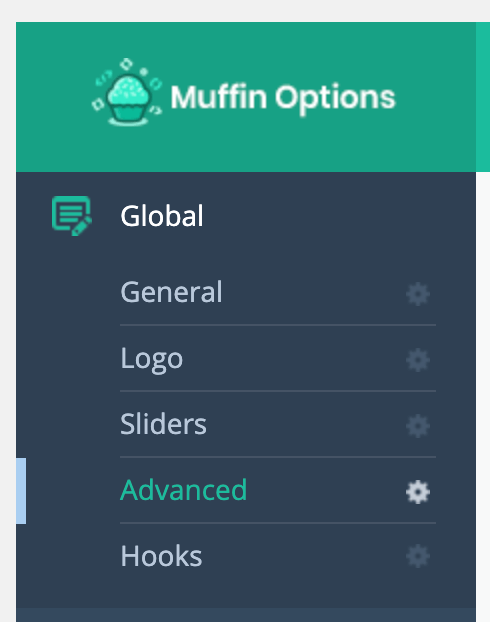Image resolution: width=490 pixels, height=622 pixels.
Task: Click the next section bar below Hooks
Action: pos(246,615)
